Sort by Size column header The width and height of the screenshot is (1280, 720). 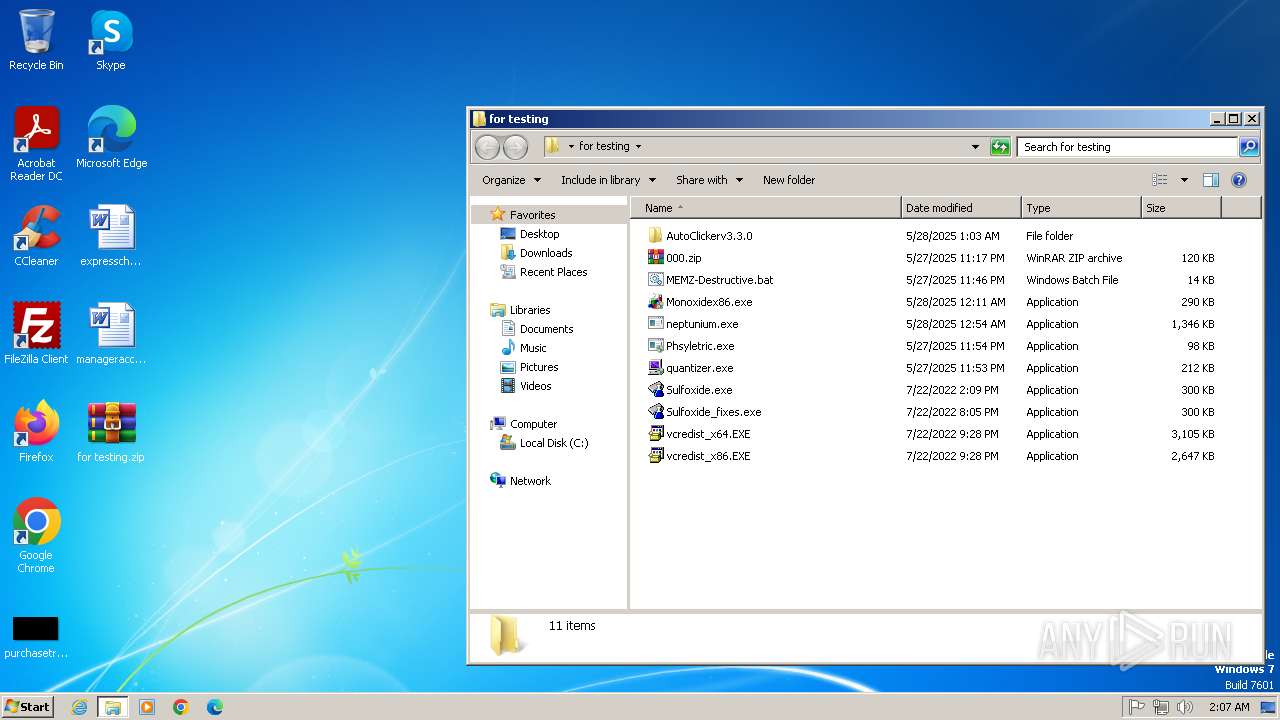1181,208
